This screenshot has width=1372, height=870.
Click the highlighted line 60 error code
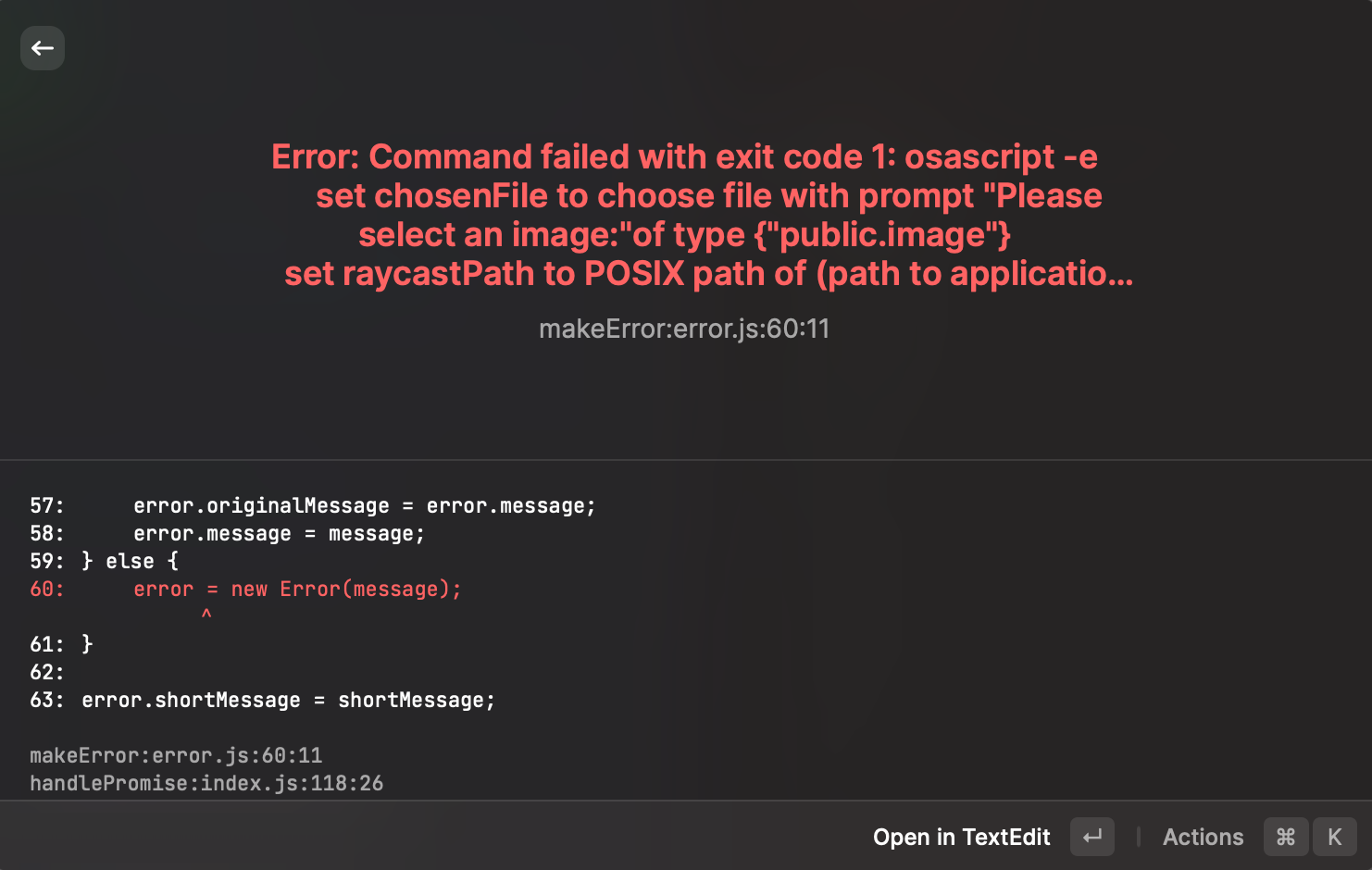pyautogui.click(x=296, y=589)
